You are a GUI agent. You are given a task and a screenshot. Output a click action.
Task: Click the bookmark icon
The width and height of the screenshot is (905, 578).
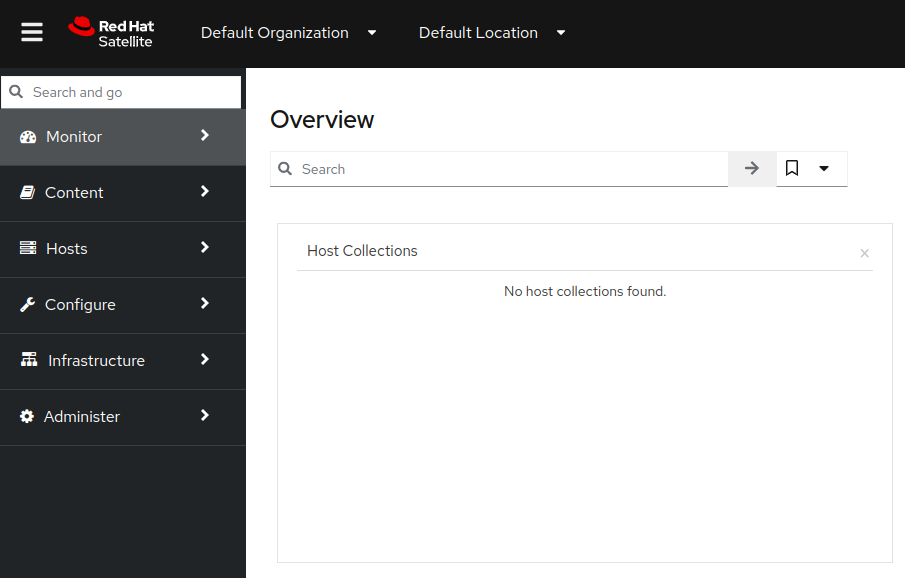point(792,169)
